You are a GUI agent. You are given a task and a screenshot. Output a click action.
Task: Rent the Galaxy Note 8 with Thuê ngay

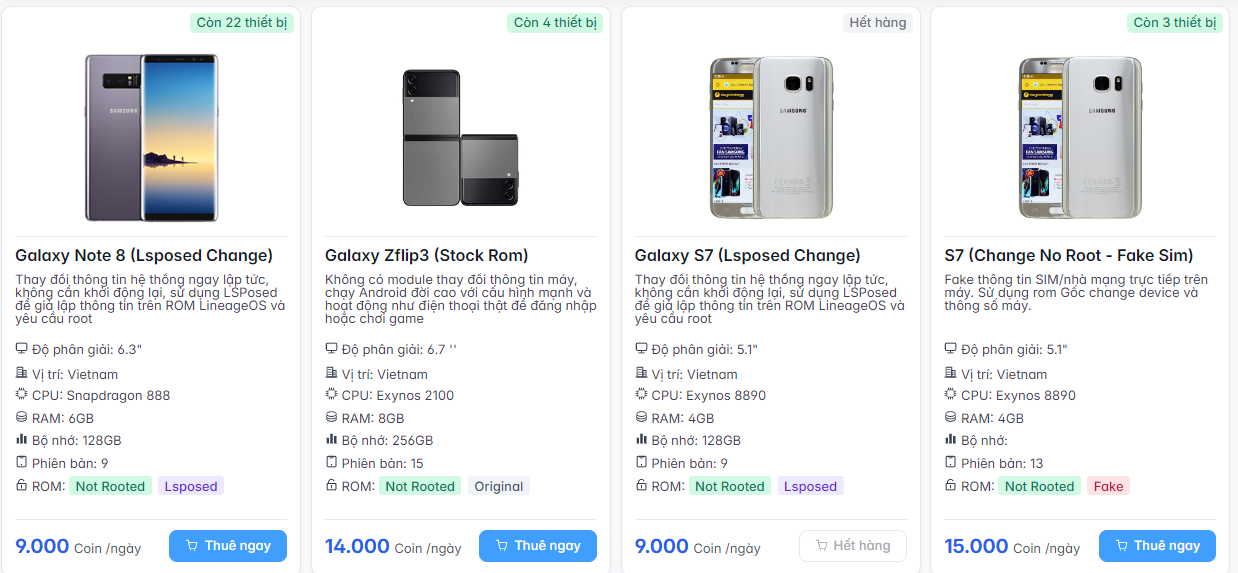click(228, 546)
